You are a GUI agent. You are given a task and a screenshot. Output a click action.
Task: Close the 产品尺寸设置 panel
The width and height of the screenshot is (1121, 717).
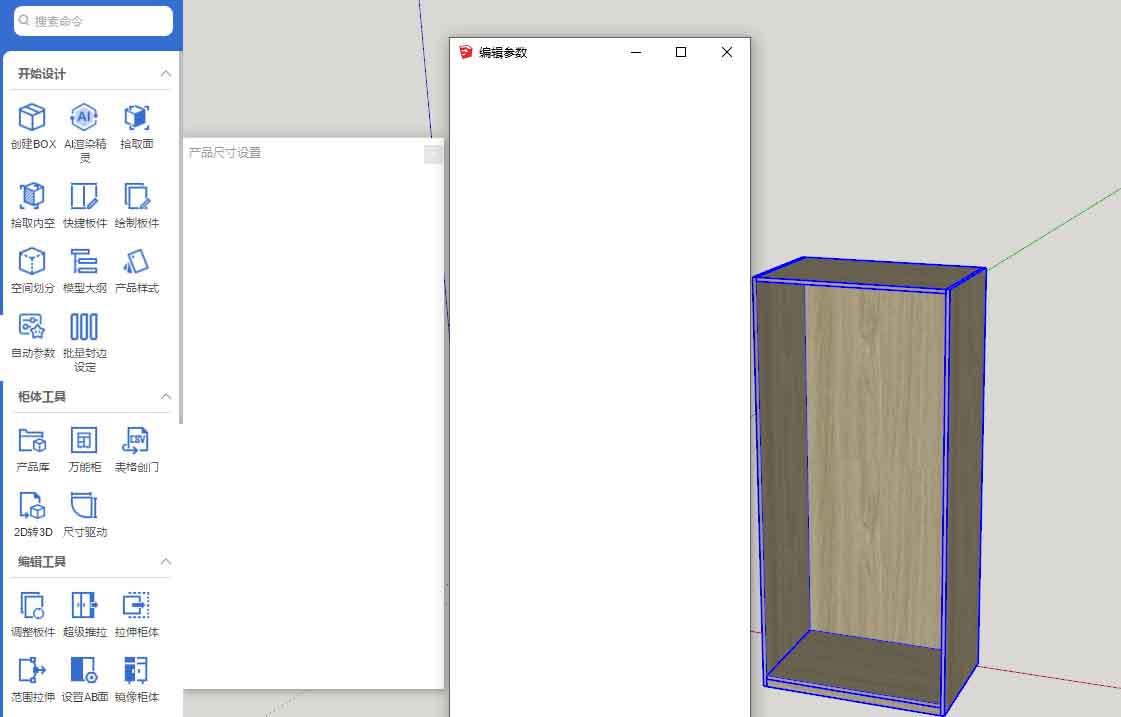pos(432,153)
